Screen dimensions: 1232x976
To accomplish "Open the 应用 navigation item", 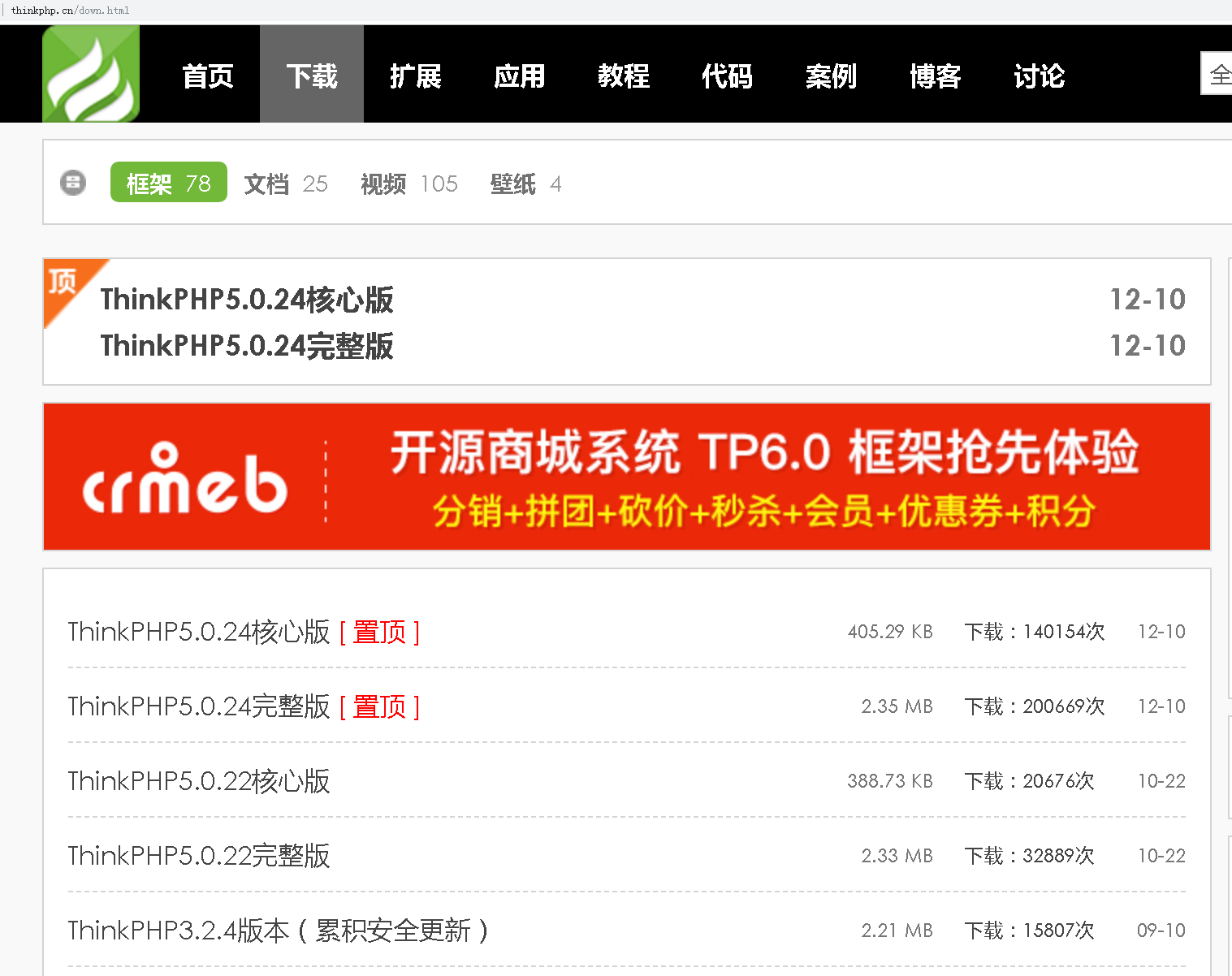I will 520,76.
